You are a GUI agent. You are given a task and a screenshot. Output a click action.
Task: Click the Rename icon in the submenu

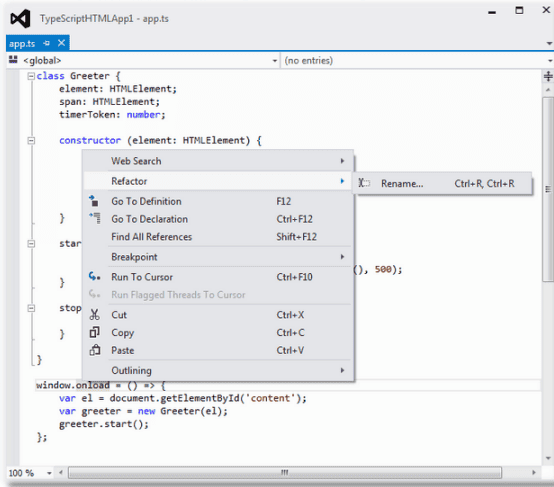point(364,183)
